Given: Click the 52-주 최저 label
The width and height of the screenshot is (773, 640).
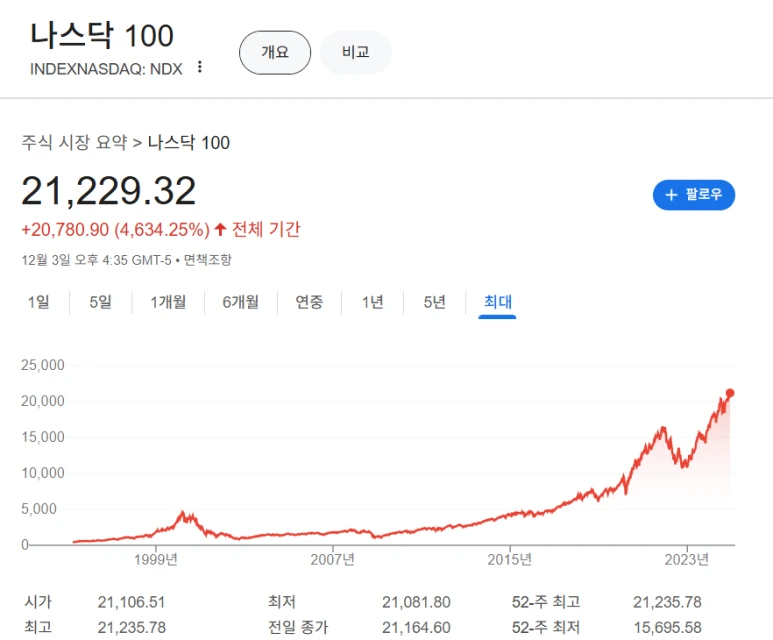Looking at the screenshot, I should tap(546, 627).
